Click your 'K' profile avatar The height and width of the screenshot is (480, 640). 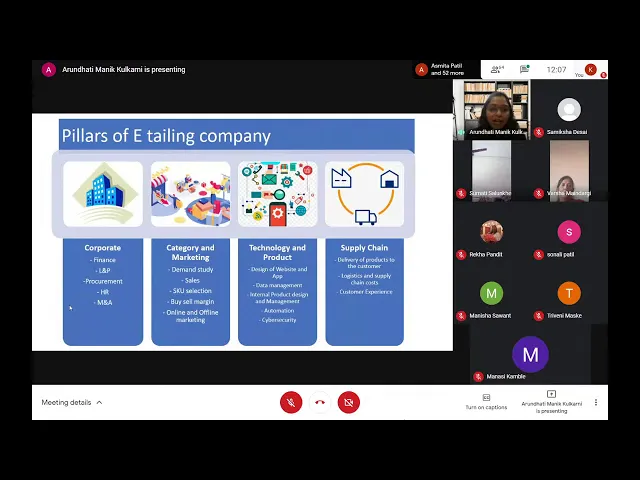pos(591,70)
